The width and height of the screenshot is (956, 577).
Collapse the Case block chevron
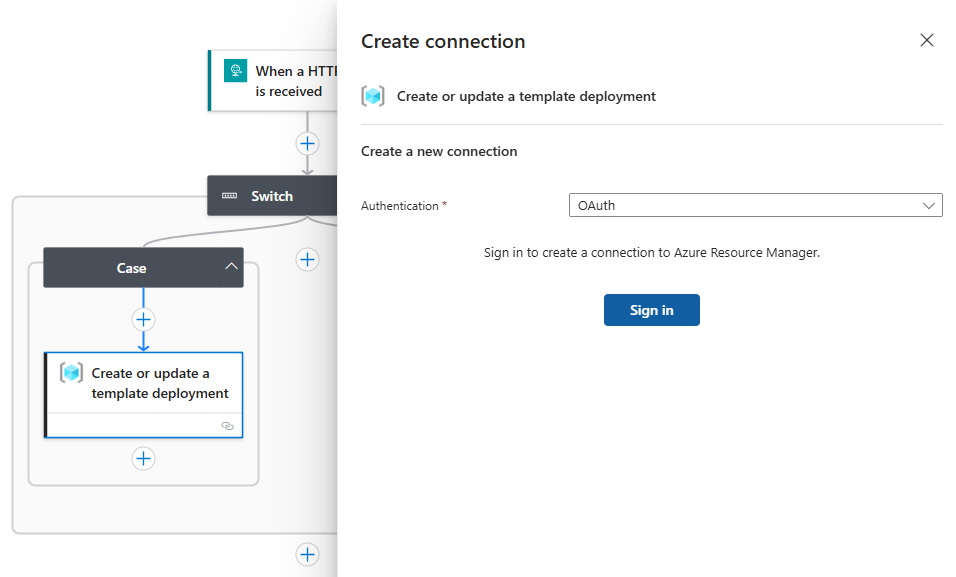tap(231, 267)
